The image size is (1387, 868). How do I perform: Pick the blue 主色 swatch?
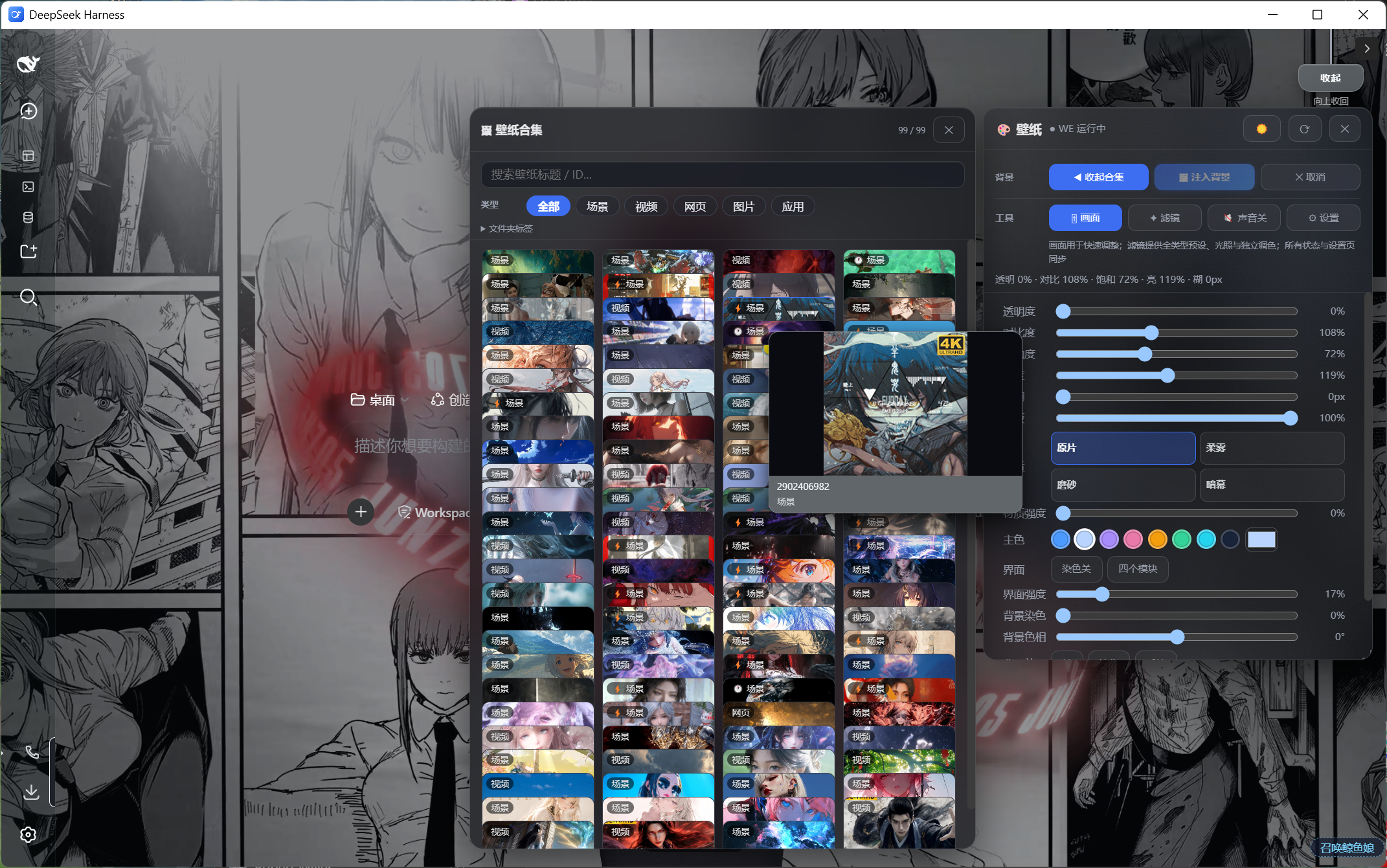coord(1060,539)
